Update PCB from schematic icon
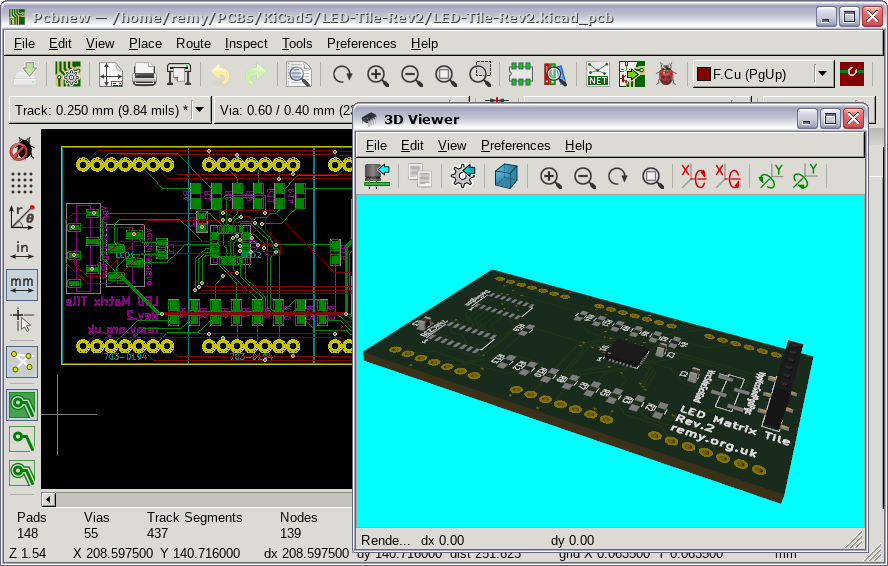Viewport: 888px width, 566px height. tap(632, 74)
